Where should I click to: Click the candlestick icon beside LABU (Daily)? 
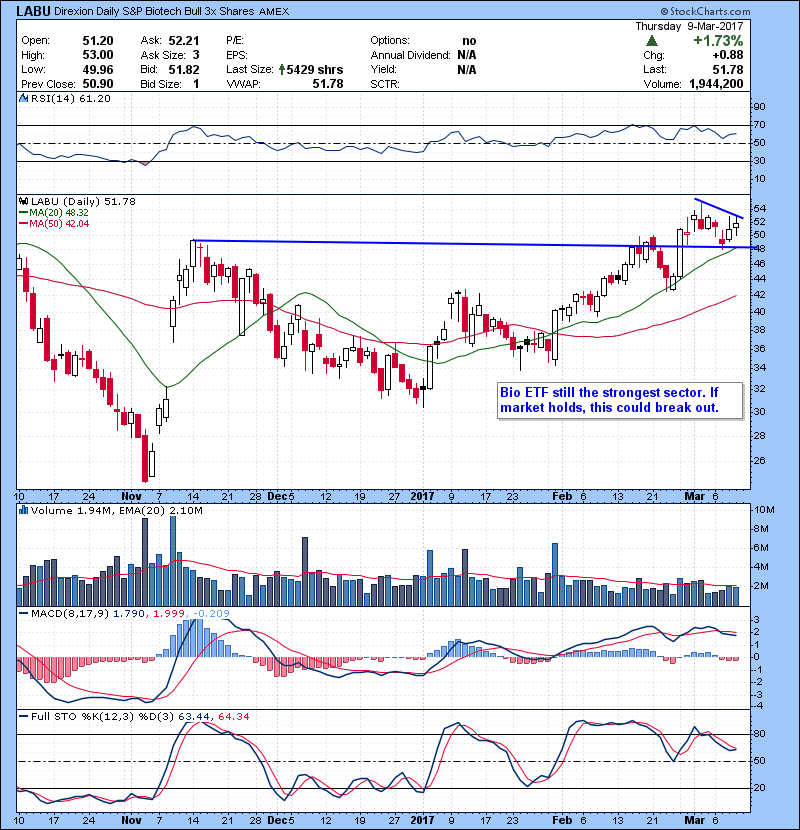(x=23, y=202)
